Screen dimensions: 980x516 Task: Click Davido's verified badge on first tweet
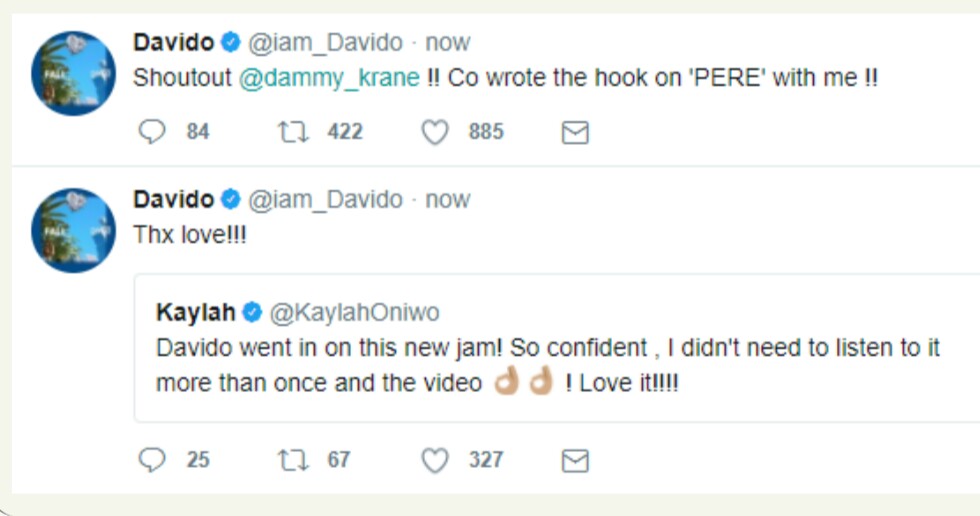(x=230, y=43)
